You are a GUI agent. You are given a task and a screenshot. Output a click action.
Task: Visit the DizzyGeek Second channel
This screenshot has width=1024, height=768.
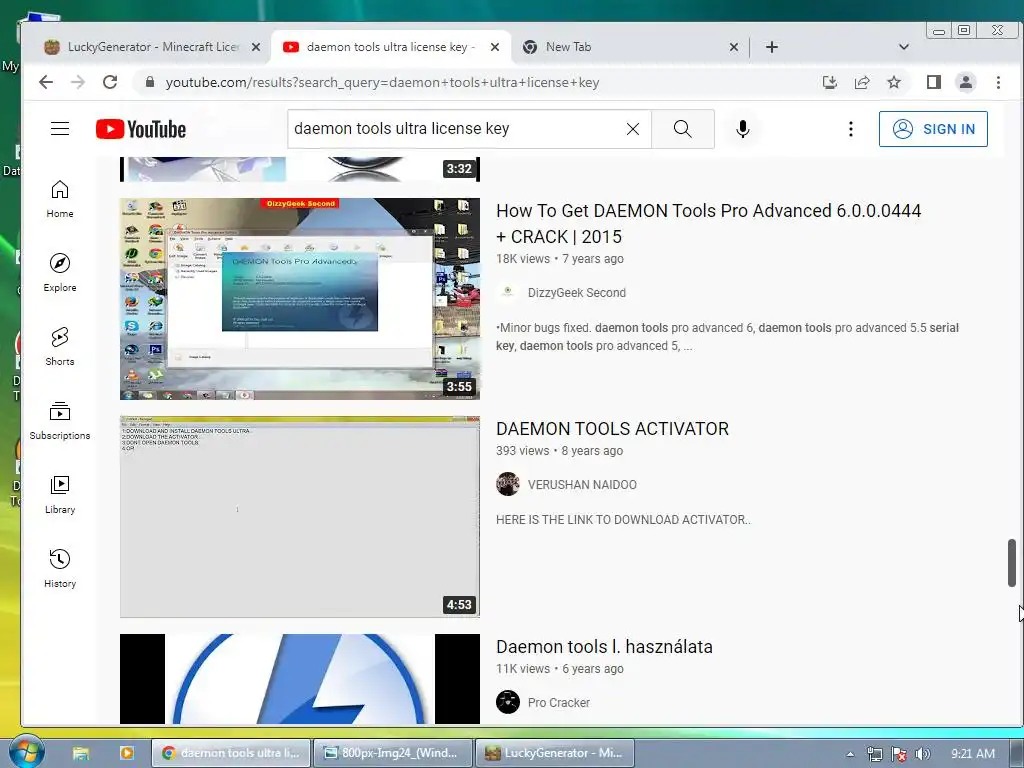click(577, 293)
